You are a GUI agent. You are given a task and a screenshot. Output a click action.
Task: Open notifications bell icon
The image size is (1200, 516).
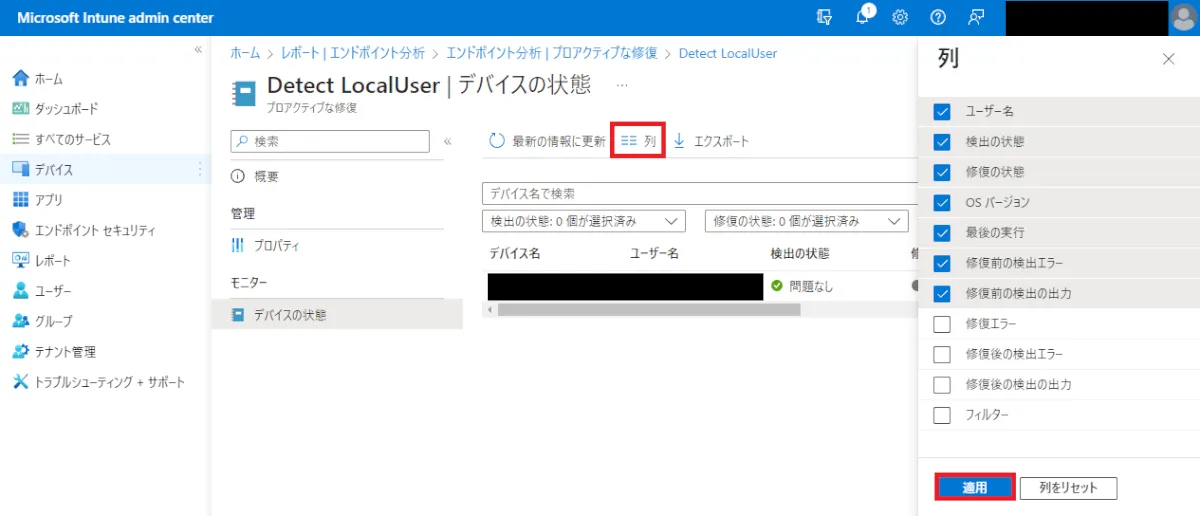863,17
